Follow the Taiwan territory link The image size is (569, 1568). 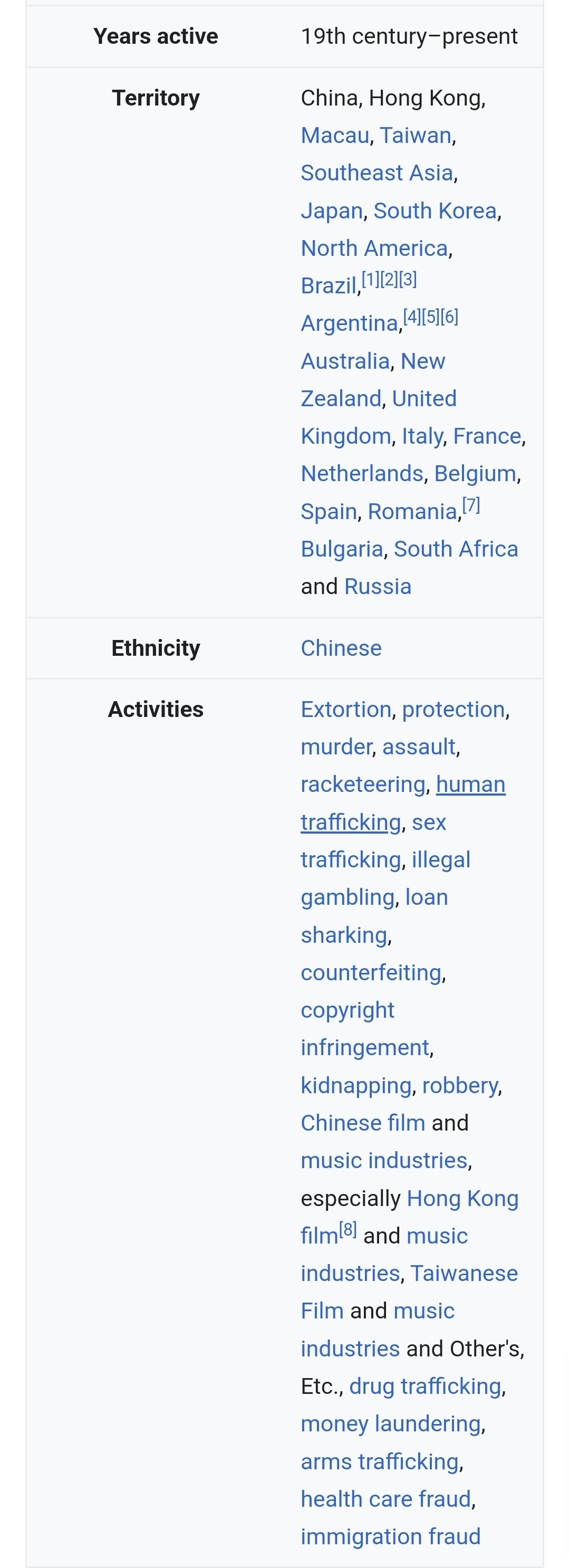415,136
